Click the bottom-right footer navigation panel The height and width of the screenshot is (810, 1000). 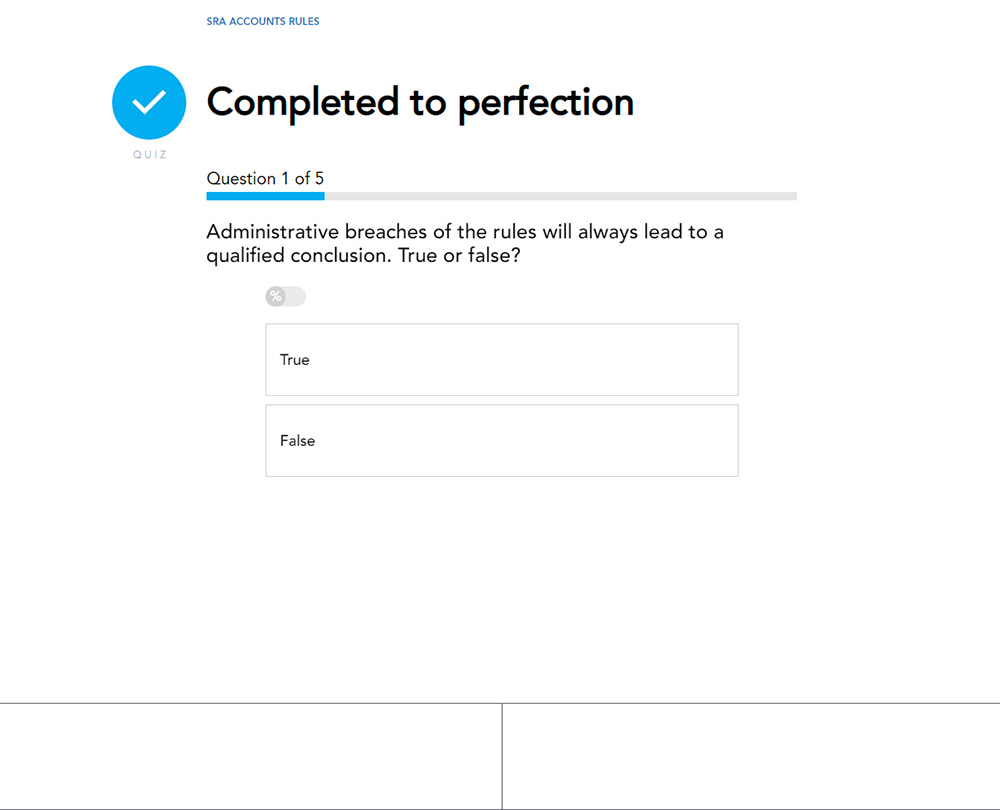[x=751, y=756]
